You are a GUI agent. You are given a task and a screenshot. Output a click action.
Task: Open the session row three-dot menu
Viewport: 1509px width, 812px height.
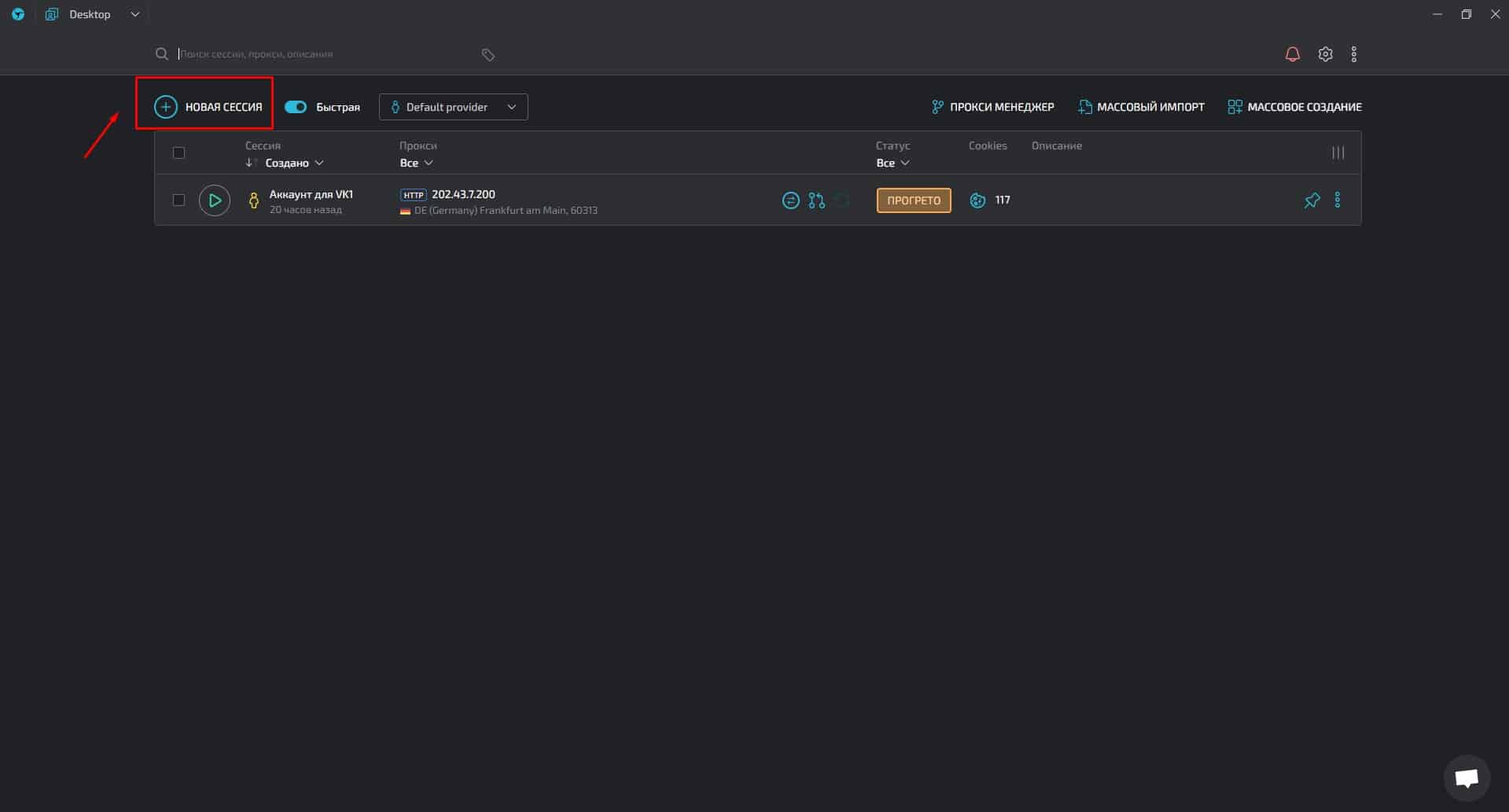click(x=1338, y=200)
